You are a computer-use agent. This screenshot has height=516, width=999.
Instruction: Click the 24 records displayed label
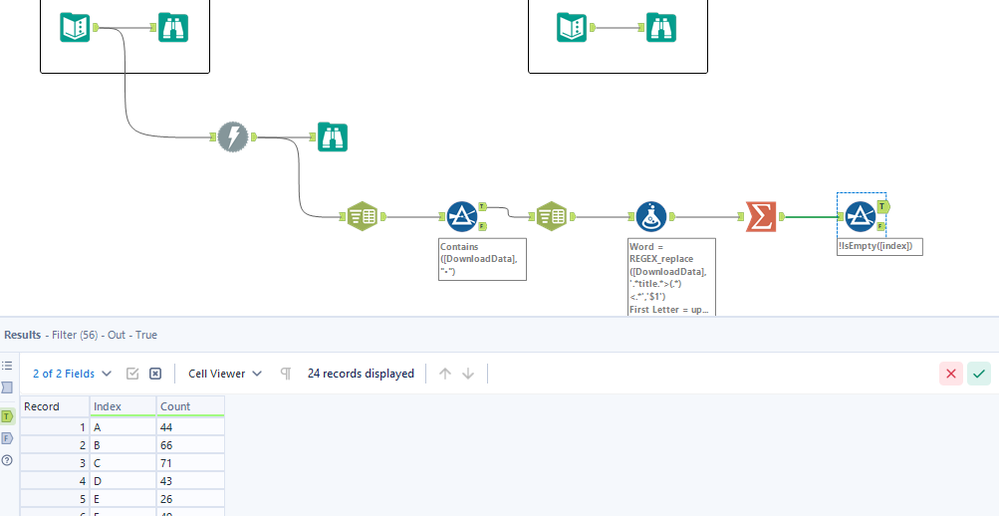coord(361,373)
